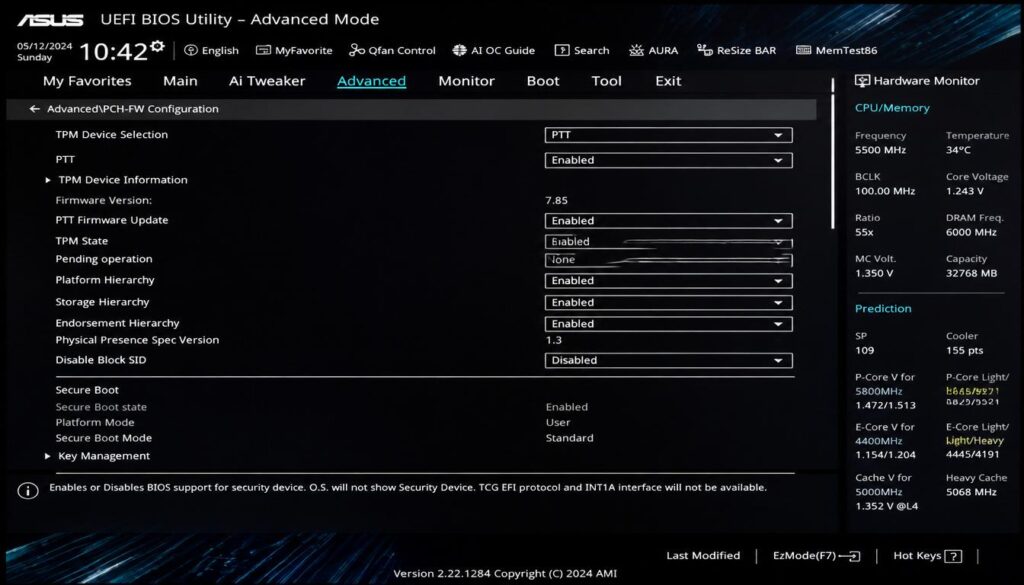Open Qfan Control utility

392,50
